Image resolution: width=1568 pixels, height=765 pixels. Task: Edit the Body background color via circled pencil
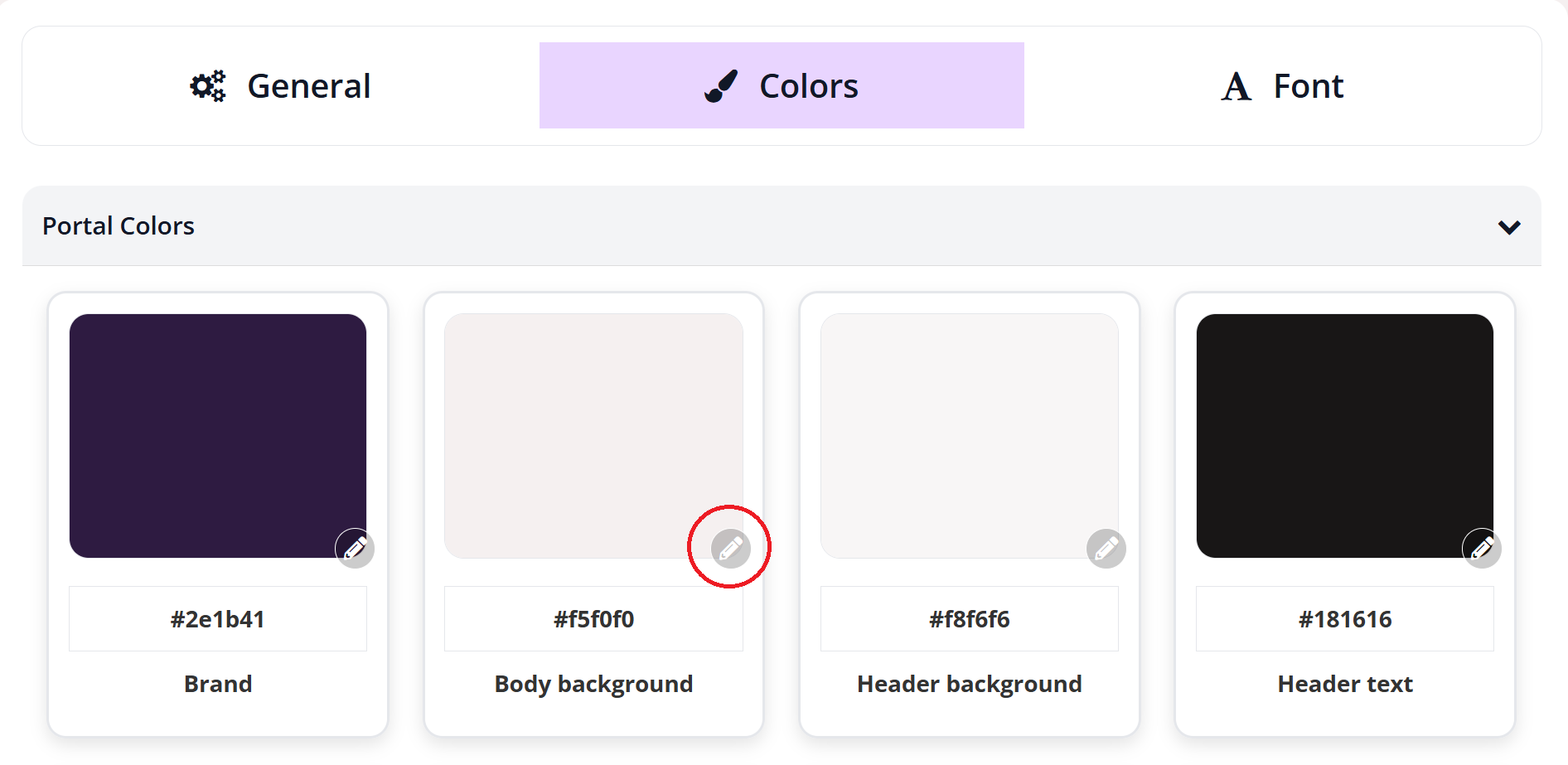click(728, 548)
